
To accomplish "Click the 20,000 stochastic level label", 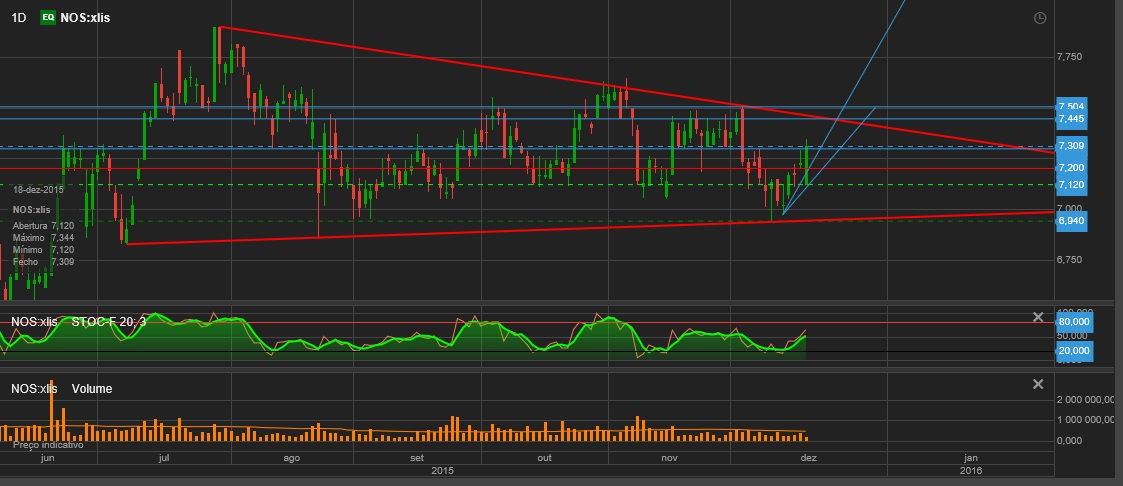I will click(1074, 351).
